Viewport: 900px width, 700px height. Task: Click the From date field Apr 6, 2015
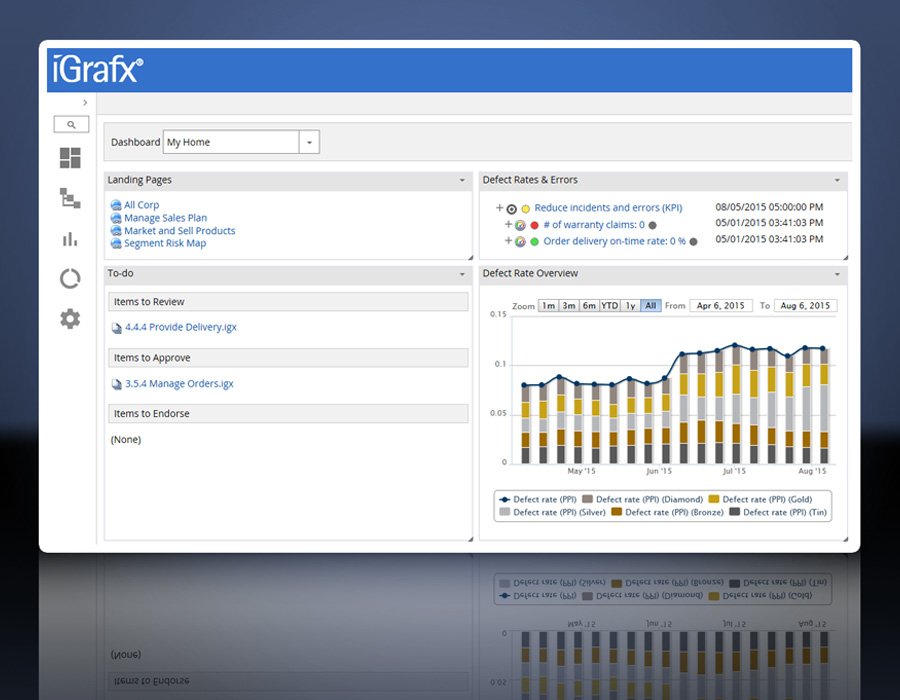(720, 306)
